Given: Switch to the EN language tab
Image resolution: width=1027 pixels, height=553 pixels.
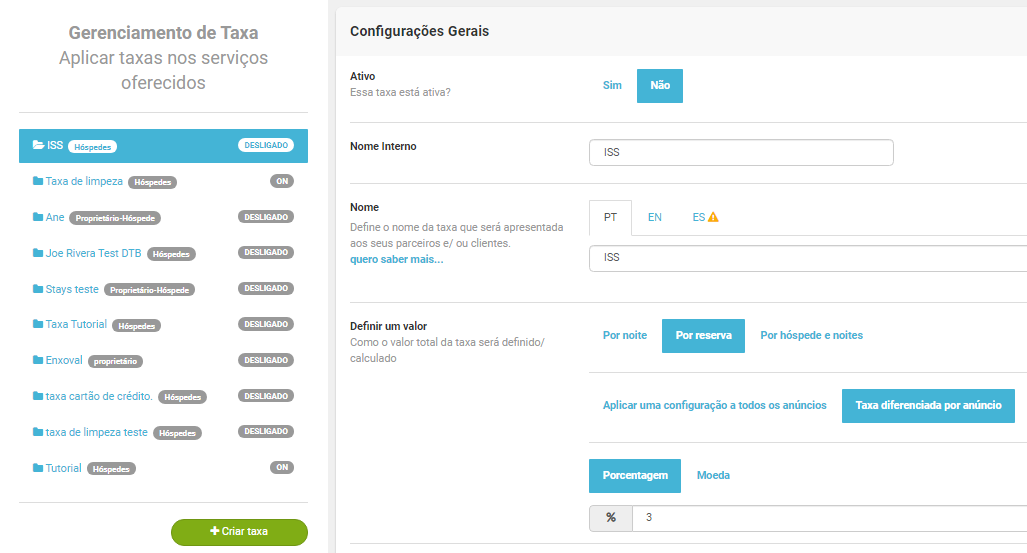Looking at the screenshot, I should coord(654,217).
